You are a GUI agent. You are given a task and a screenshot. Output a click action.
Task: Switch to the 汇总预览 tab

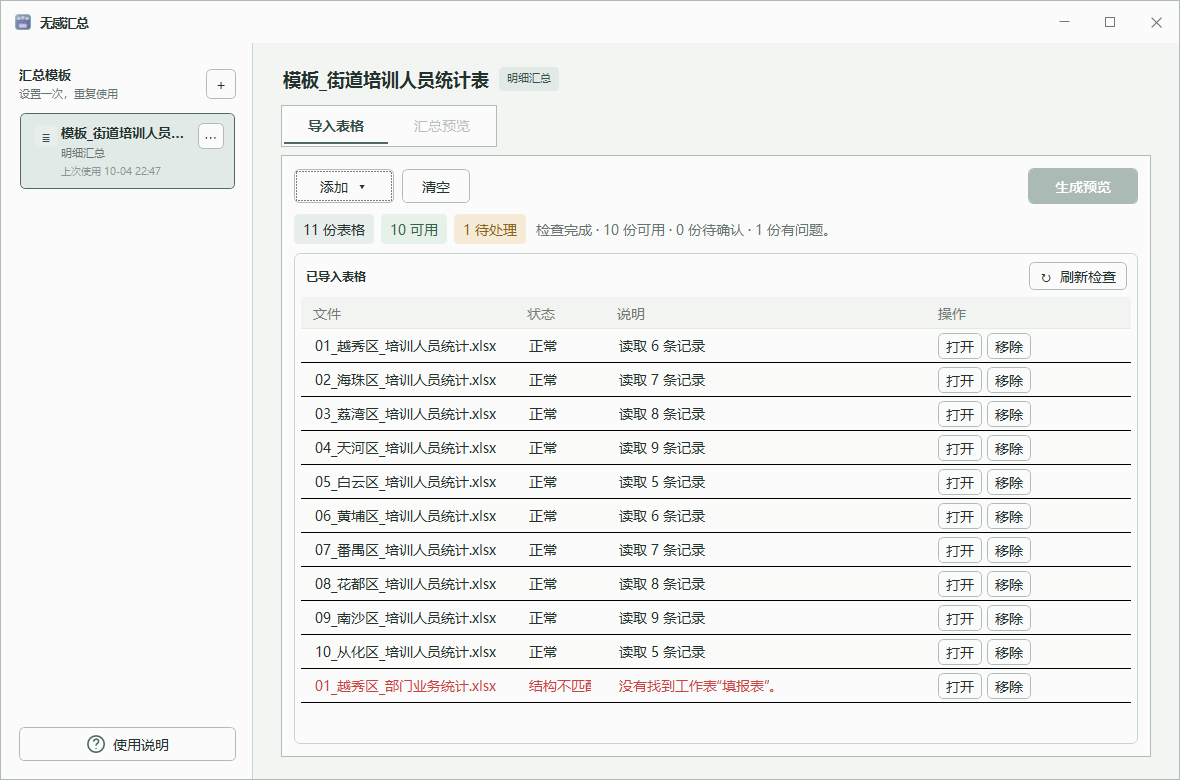tap(441, 126)
